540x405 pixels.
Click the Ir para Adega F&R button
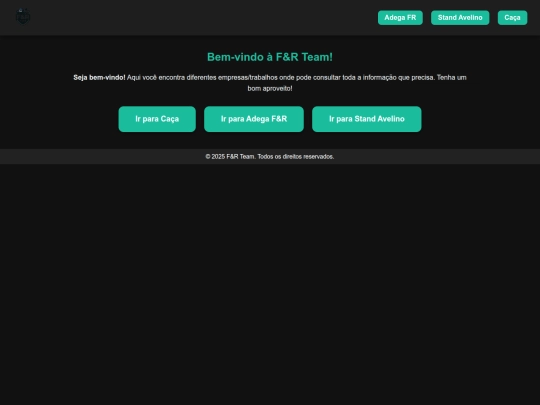[x=254, y=119]
